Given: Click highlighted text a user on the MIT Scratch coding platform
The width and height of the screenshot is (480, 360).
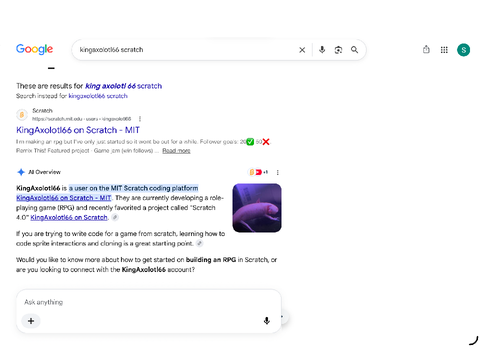Looking at the screenshot, I should pos(134,188).
